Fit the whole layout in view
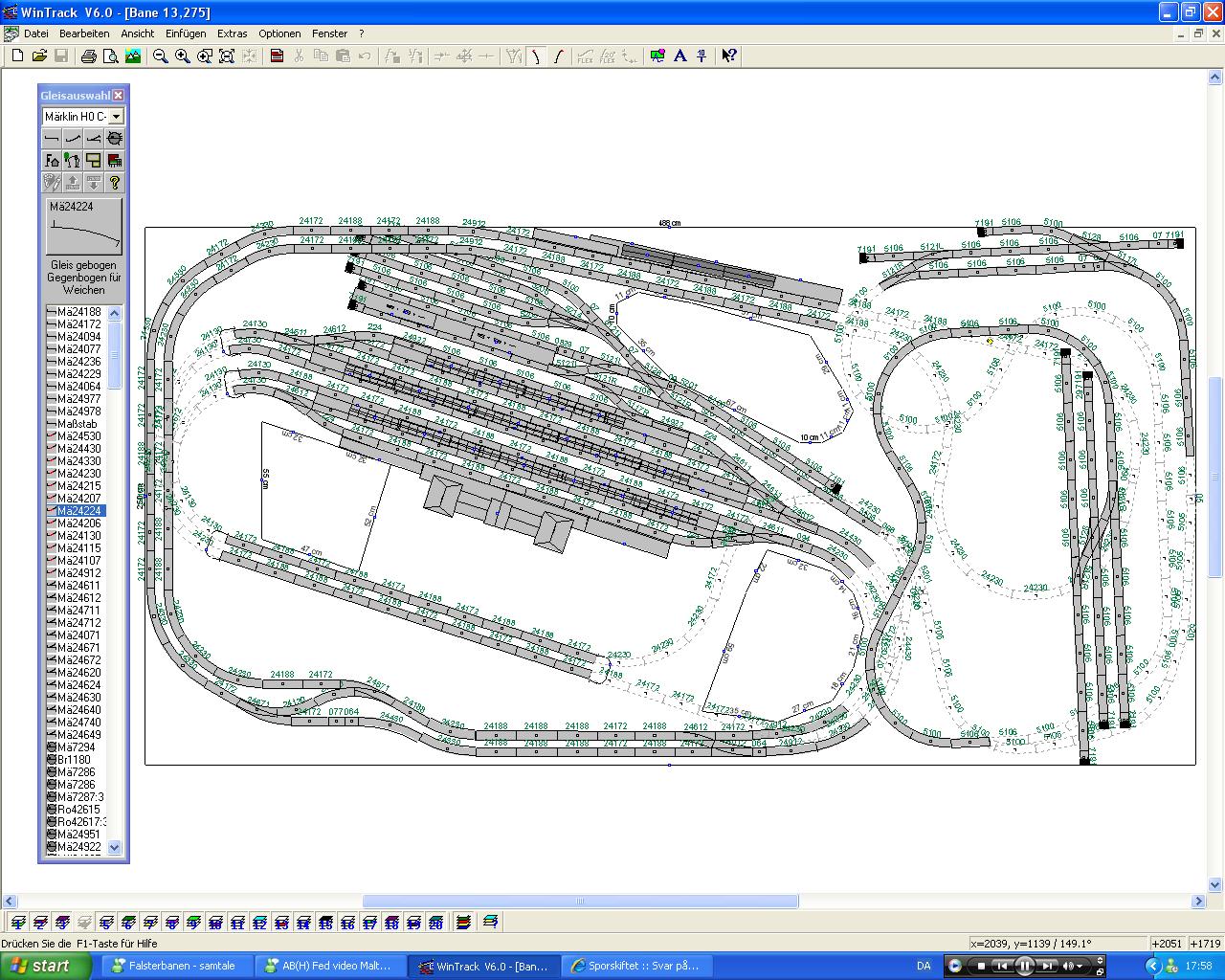 click(227, 56)
